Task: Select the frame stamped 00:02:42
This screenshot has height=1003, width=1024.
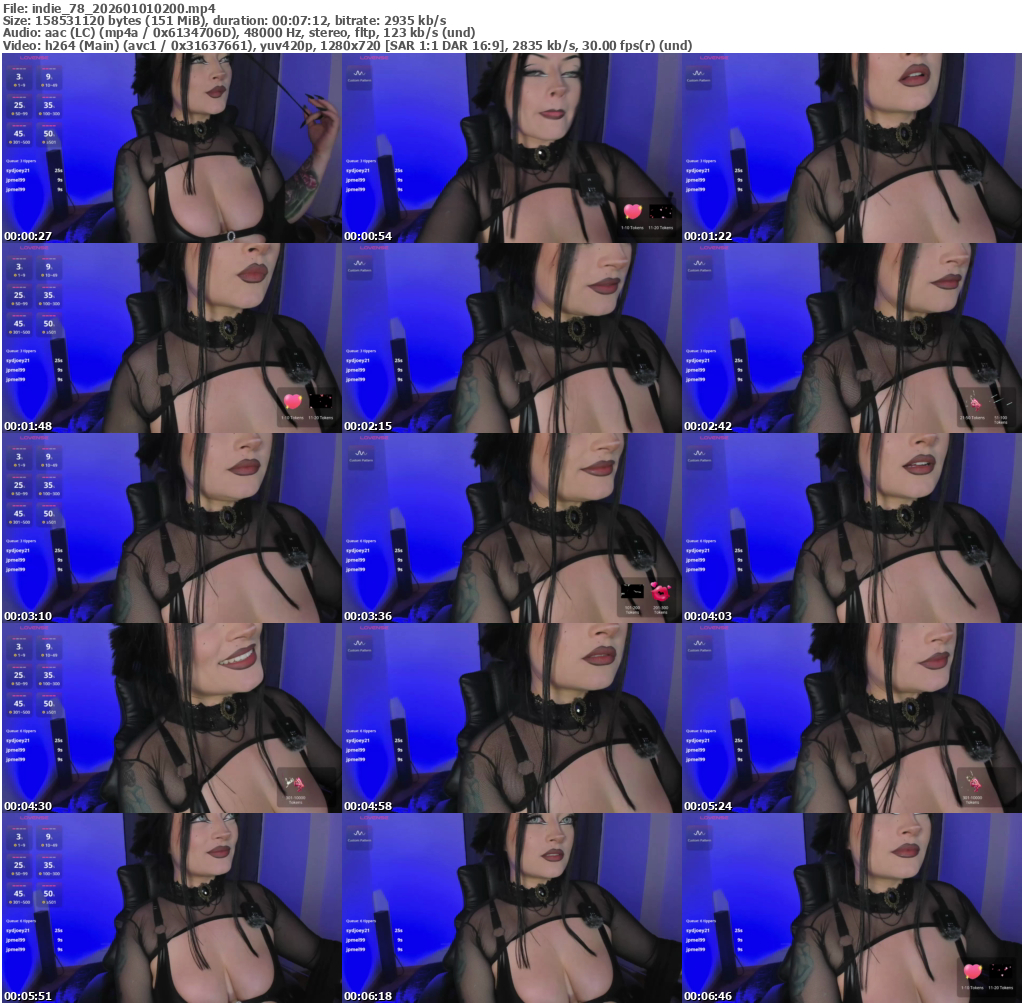Action: (852, 338)
